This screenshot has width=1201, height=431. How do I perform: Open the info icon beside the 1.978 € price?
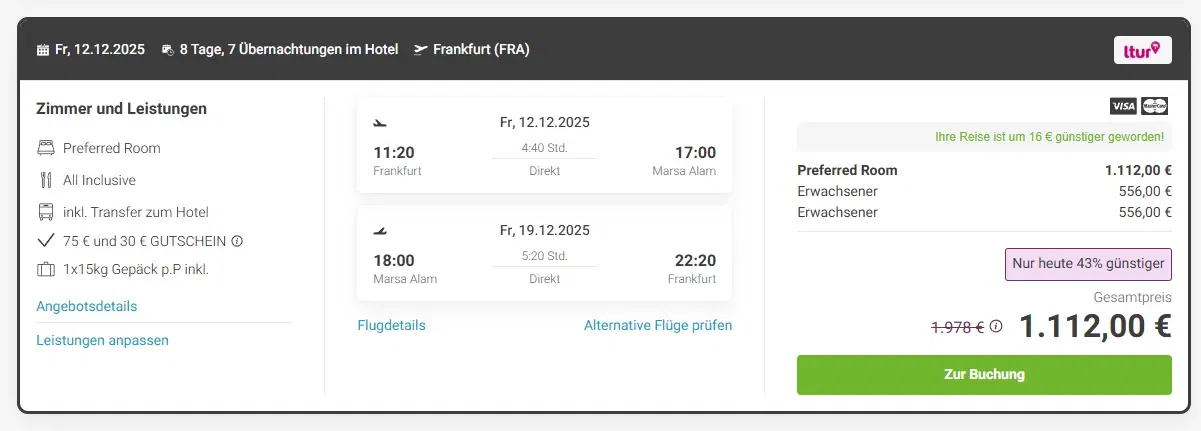pyautogui.click(x=996, y=326)
